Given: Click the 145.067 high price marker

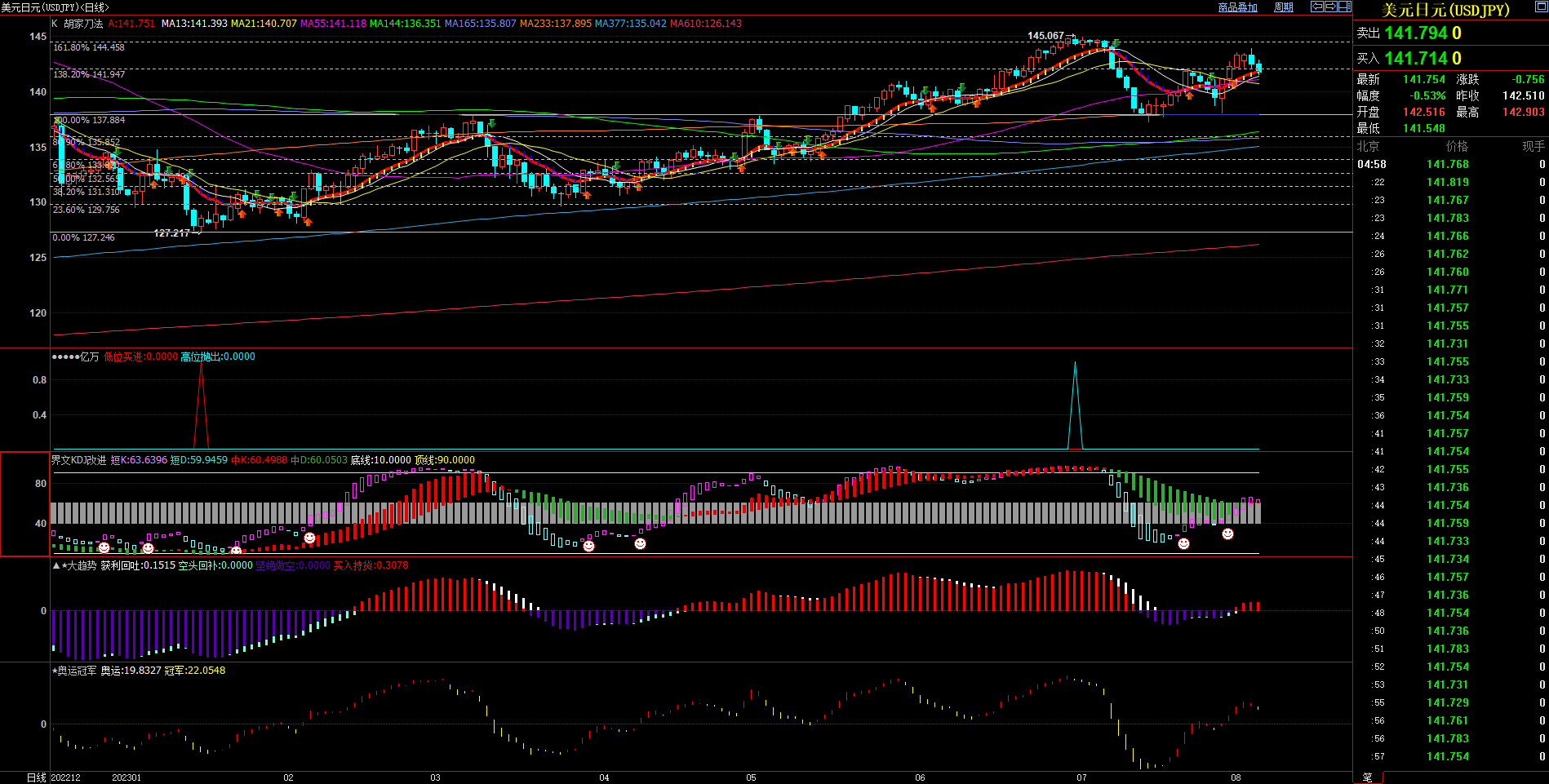Looking at the screenshot, I should click(x=1045, y=36).
